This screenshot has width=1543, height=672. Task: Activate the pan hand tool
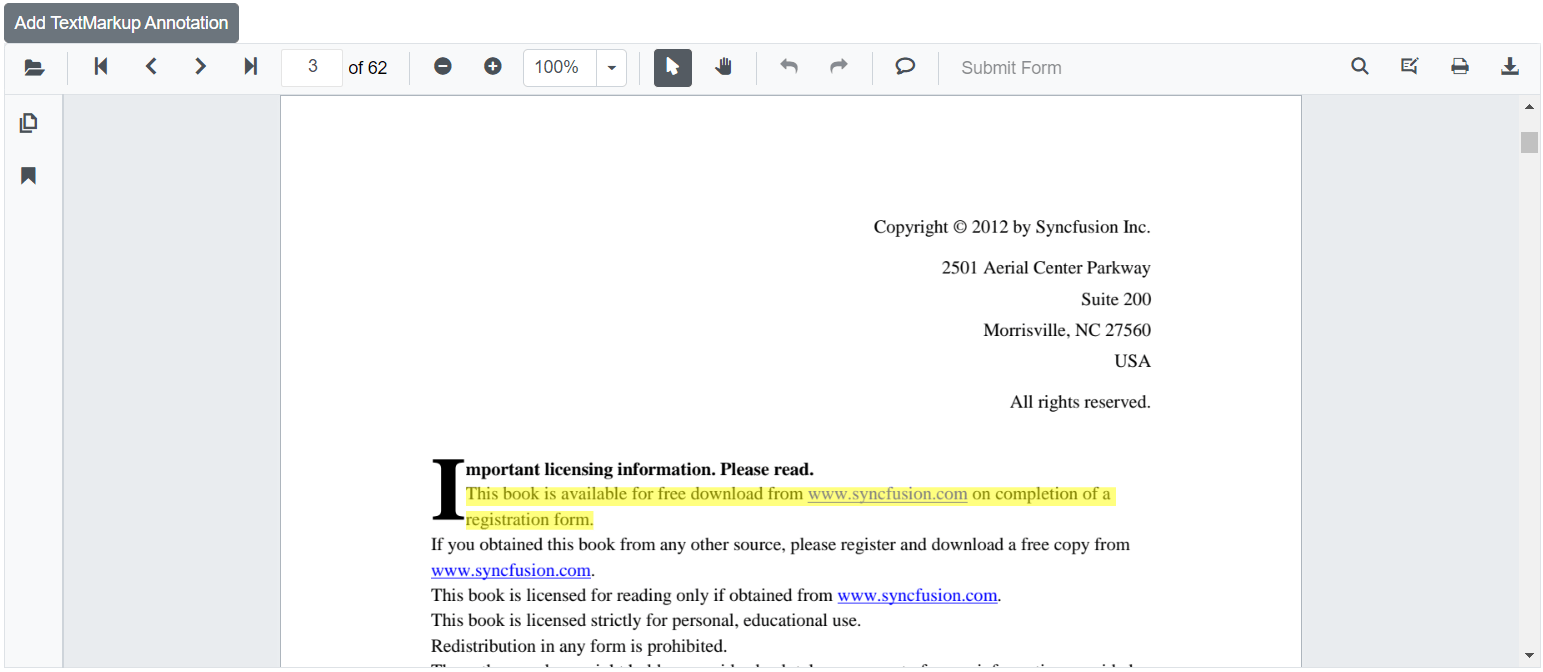click(x=723, y=67)
